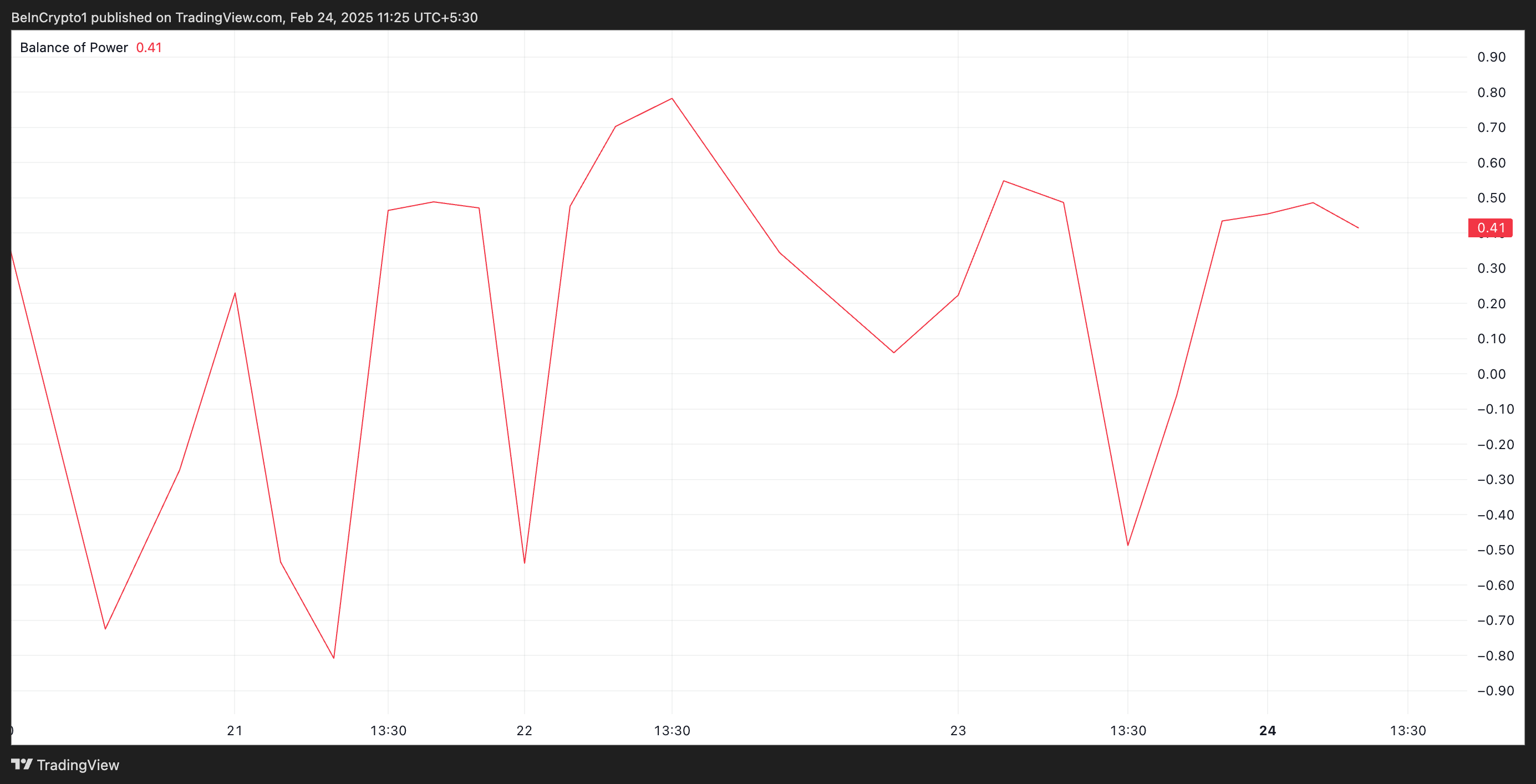The height and width of the screenshot is (784, 1536).
Task: Click the first 13:30 time label
Action: pos(388,731)
